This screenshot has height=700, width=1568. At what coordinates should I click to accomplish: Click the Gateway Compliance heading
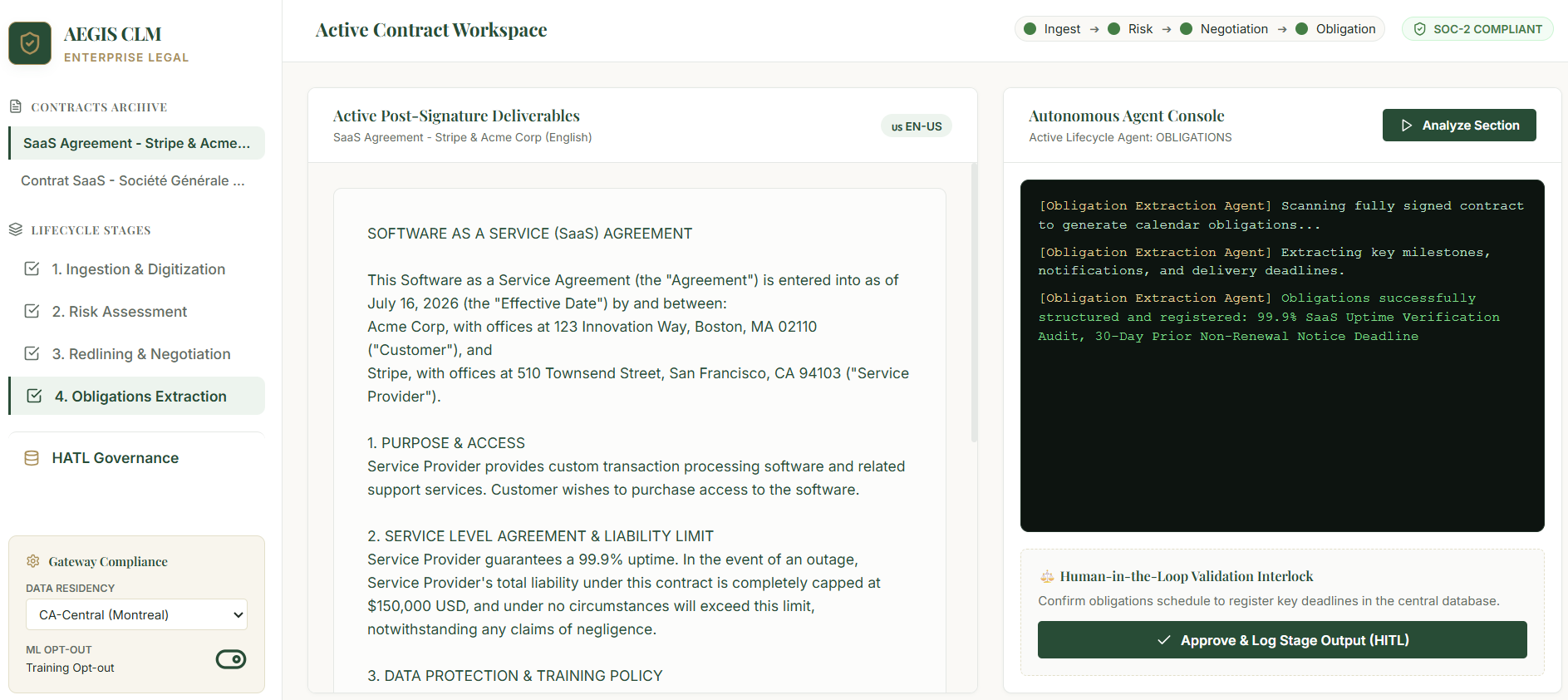point(108,561)
